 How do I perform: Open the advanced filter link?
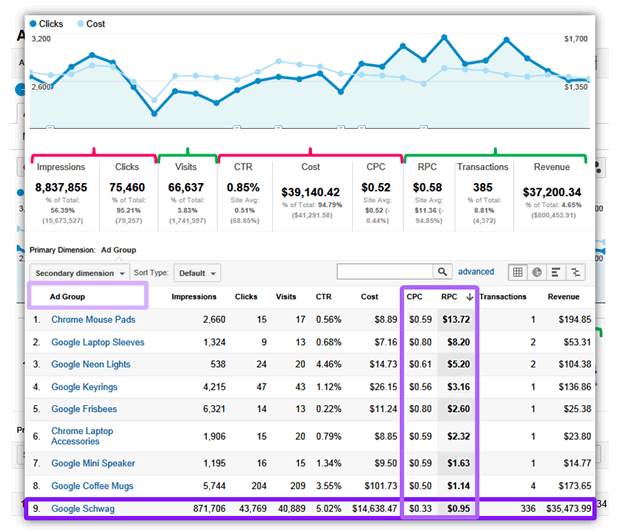pos(476,272)
